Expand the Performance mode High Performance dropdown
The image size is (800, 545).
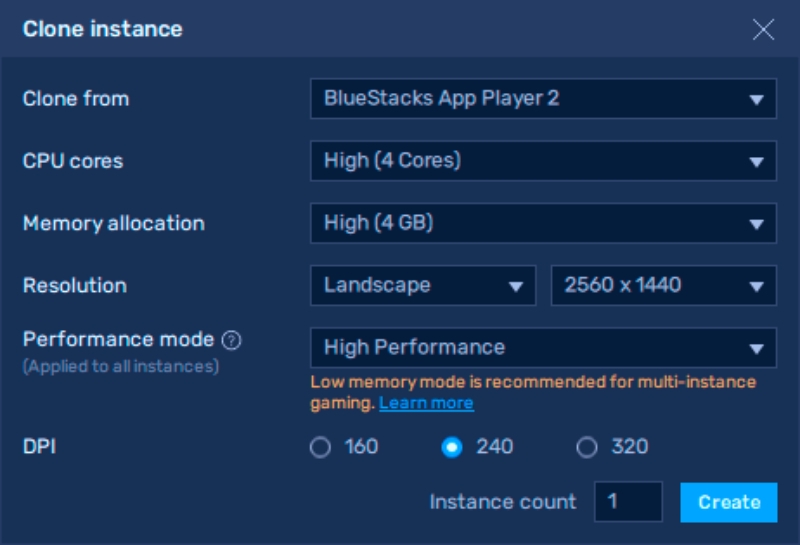point(543,348)
